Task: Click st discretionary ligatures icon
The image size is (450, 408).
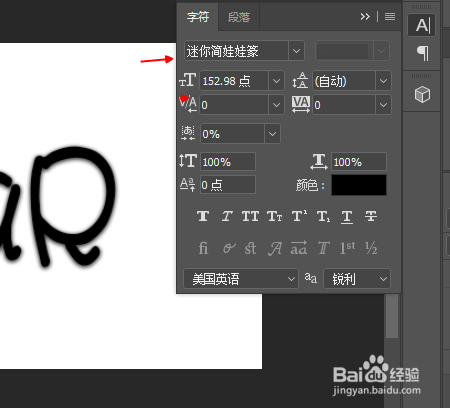Action: (250, 248)
